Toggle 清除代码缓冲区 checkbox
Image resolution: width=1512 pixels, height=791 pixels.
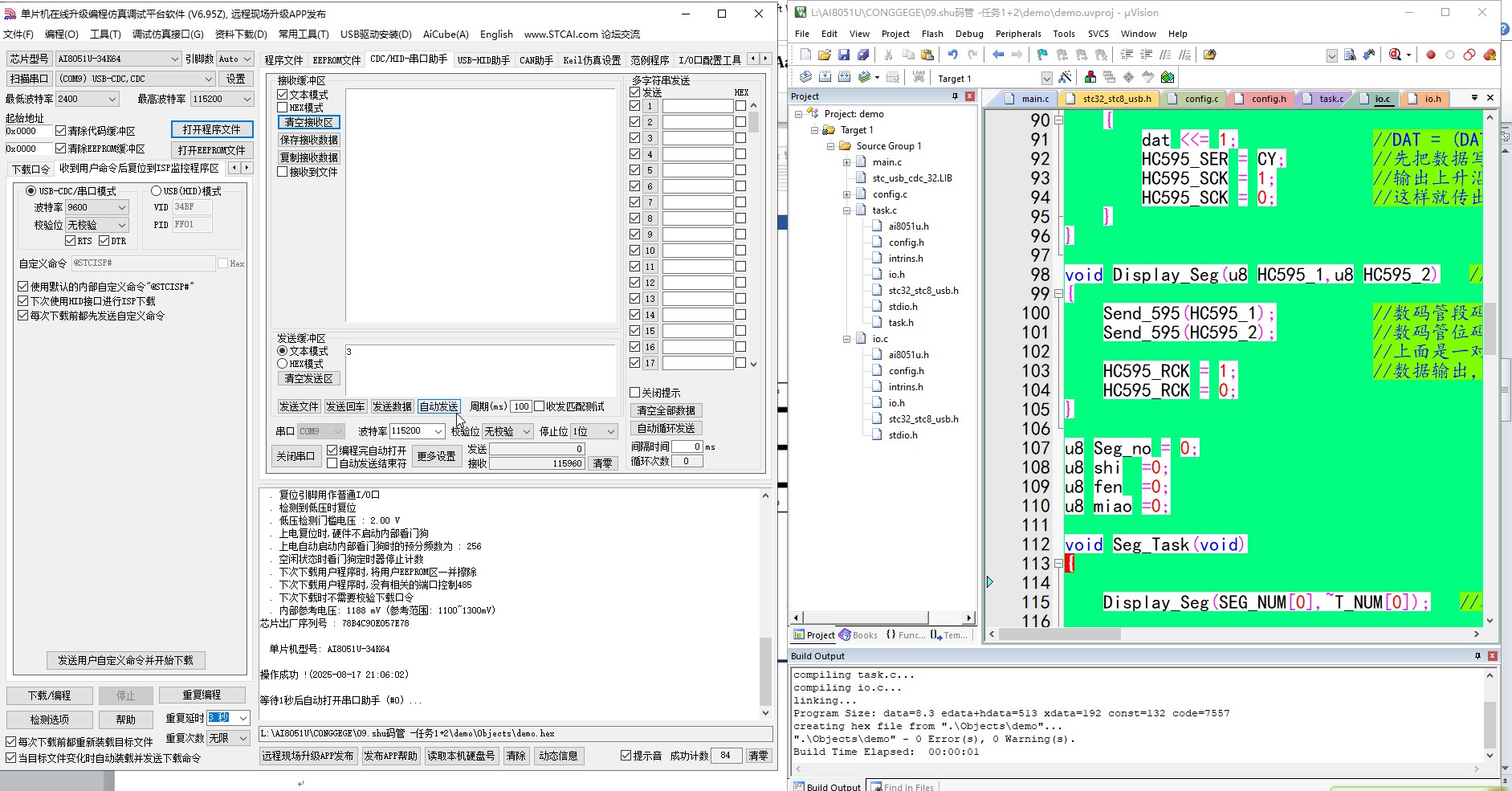(x=60, y=131)
